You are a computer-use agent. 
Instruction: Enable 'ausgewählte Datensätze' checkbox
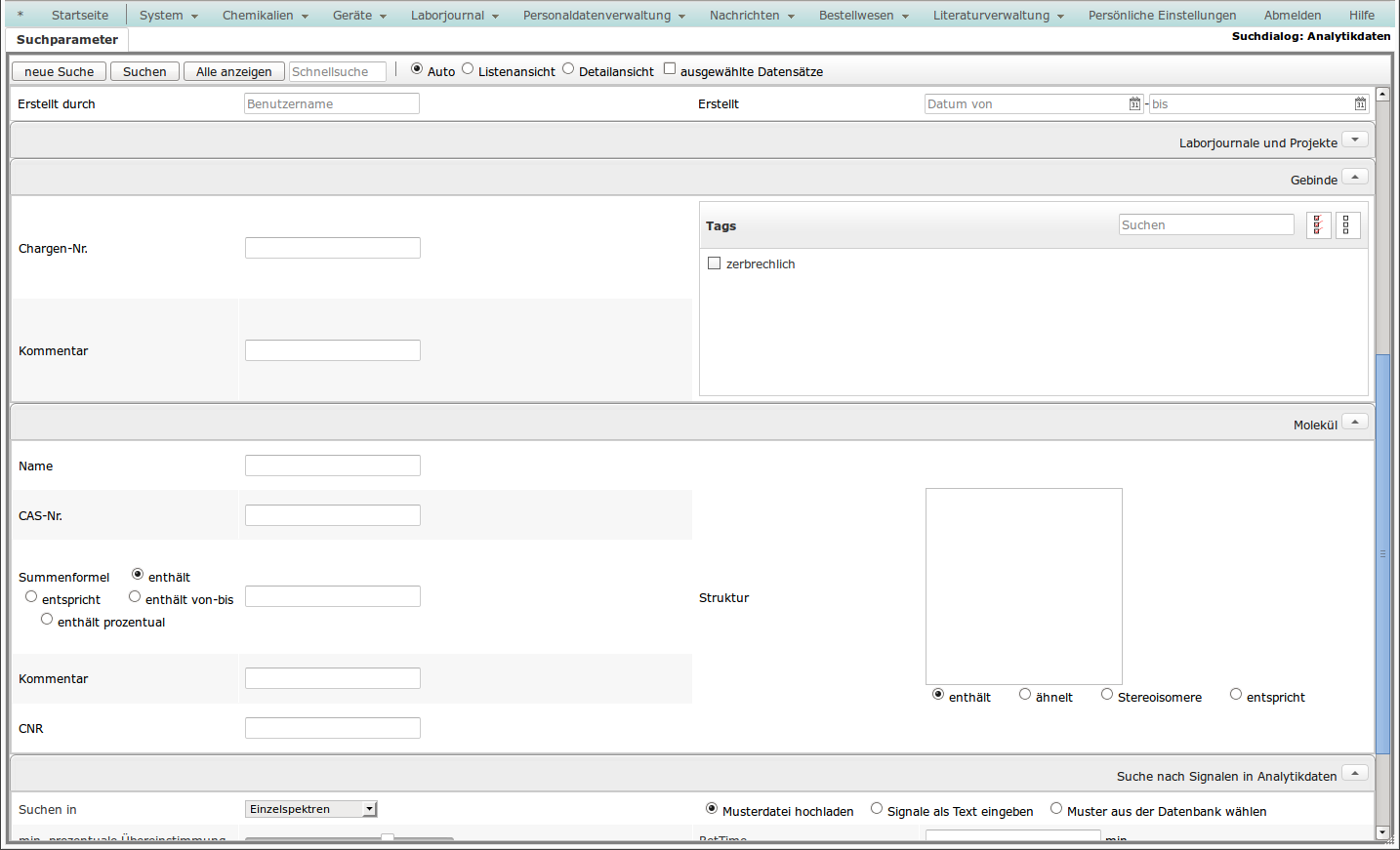coord(670,68)
